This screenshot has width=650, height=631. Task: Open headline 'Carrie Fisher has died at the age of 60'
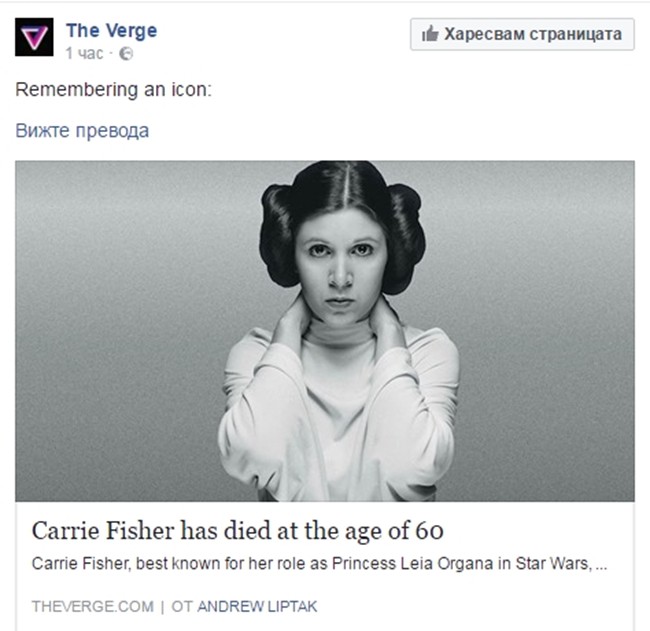point(238,531)
